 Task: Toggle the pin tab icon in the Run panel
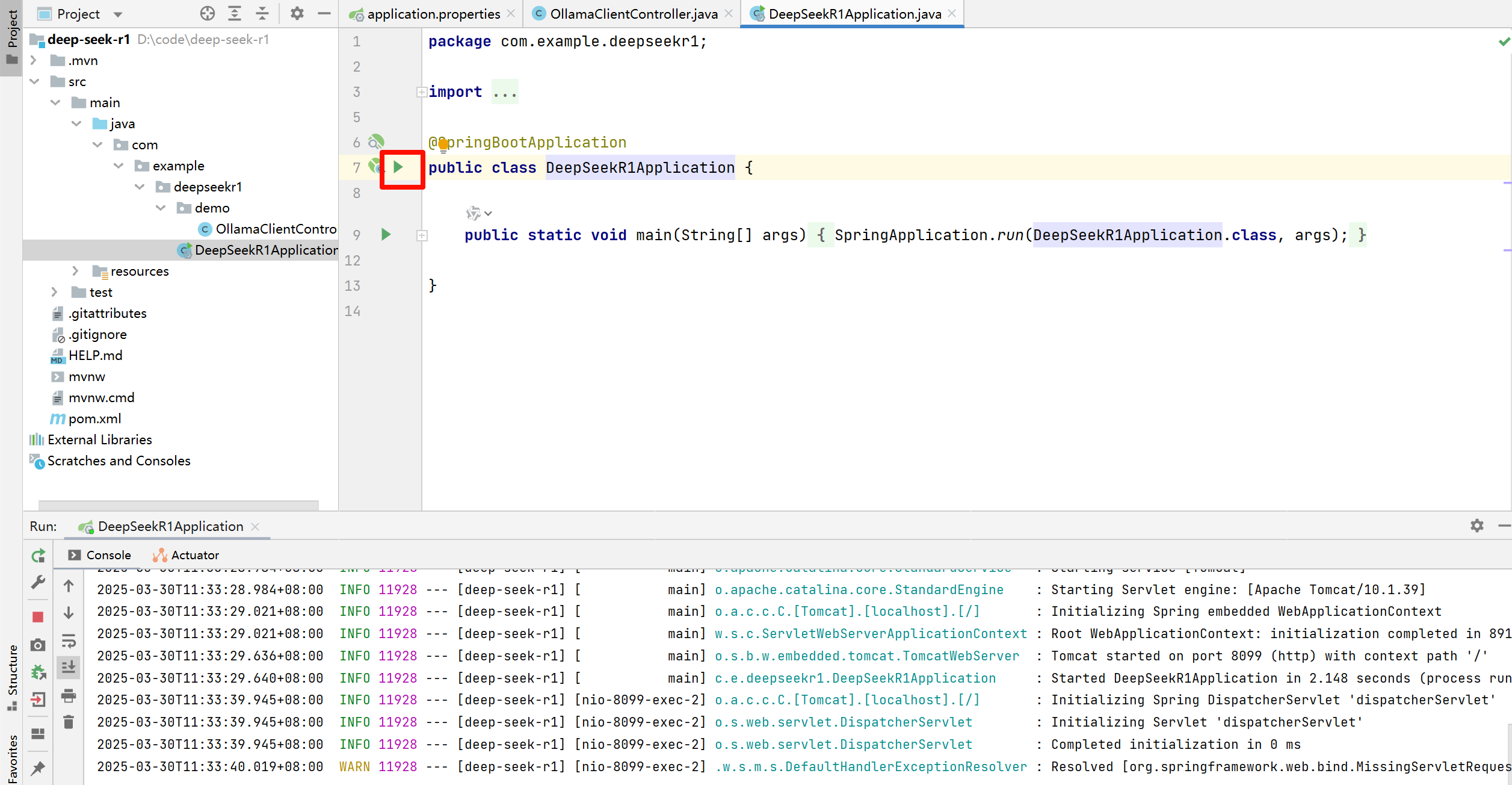(38, 768)
